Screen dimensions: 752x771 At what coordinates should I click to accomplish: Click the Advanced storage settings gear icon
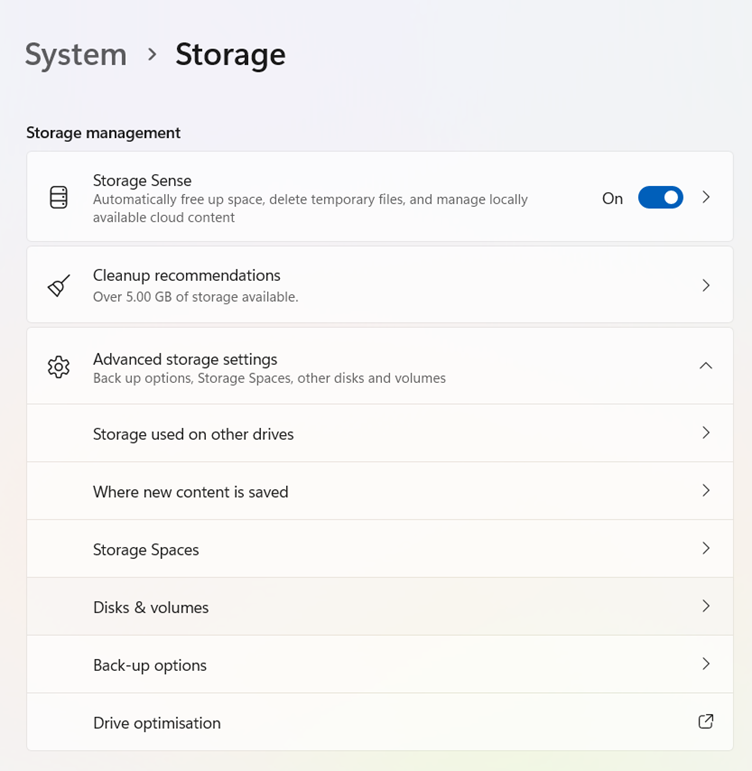point(59,367)
